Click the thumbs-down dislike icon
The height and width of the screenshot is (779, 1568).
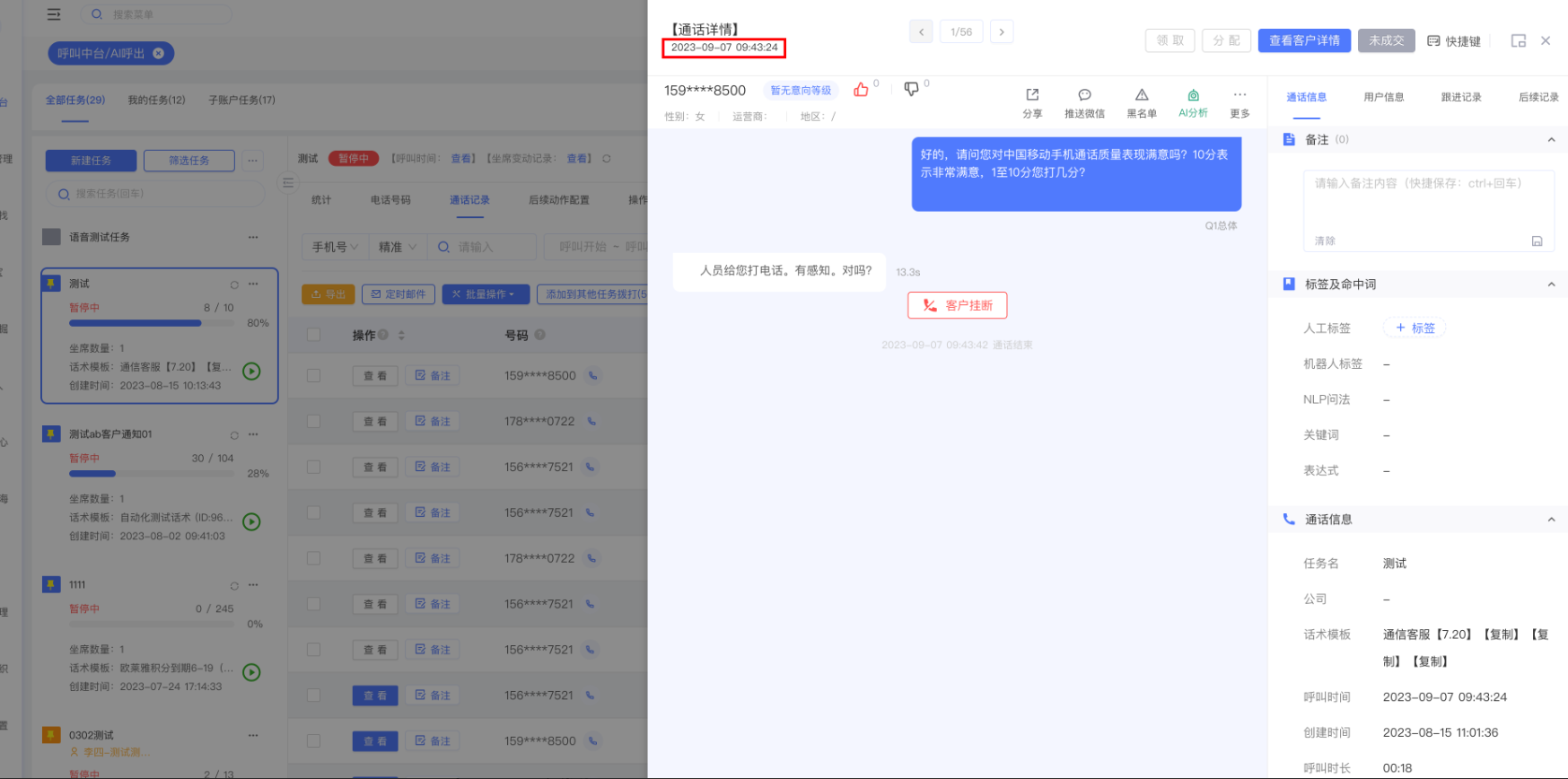point(911,90)
